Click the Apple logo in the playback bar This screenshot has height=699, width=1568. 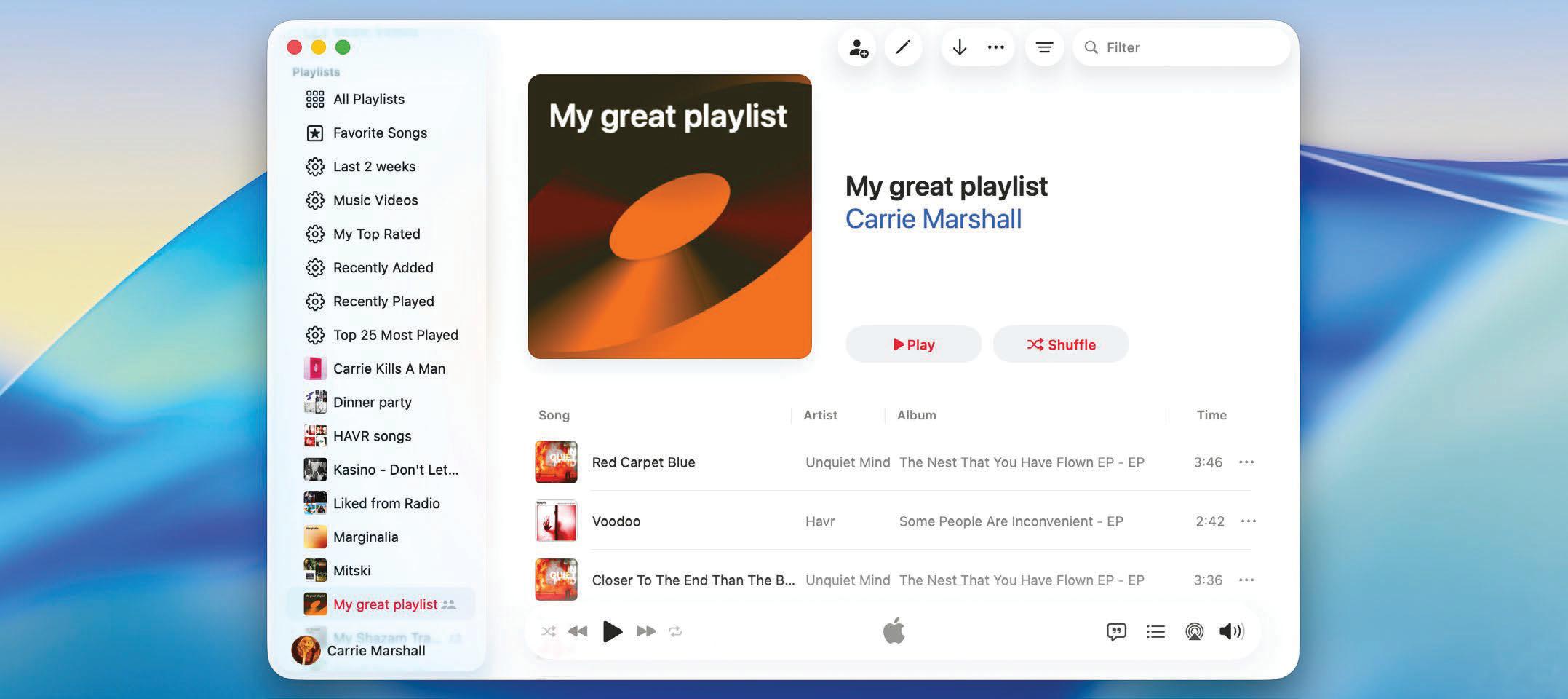pos(896,631)
